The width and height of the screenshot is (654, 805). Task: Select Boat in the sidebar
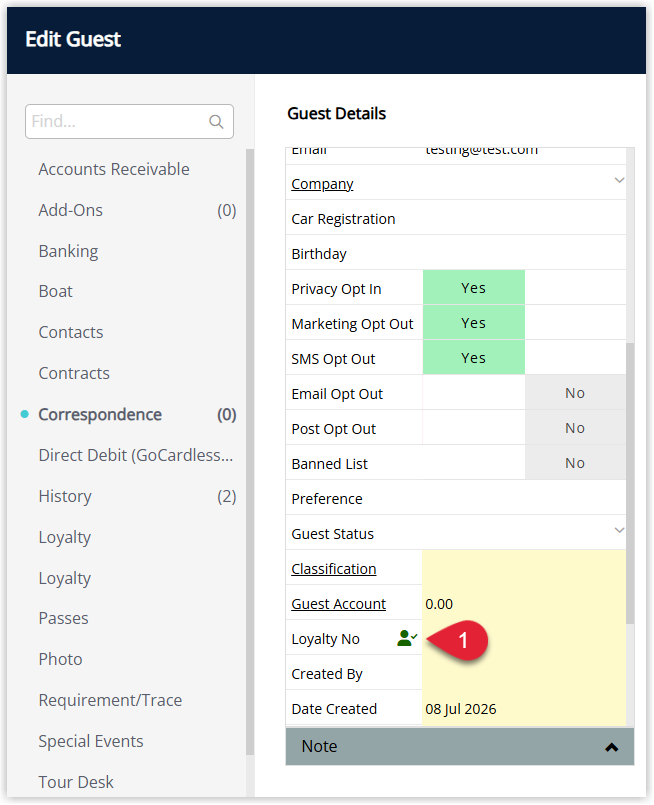pos(55,291)
